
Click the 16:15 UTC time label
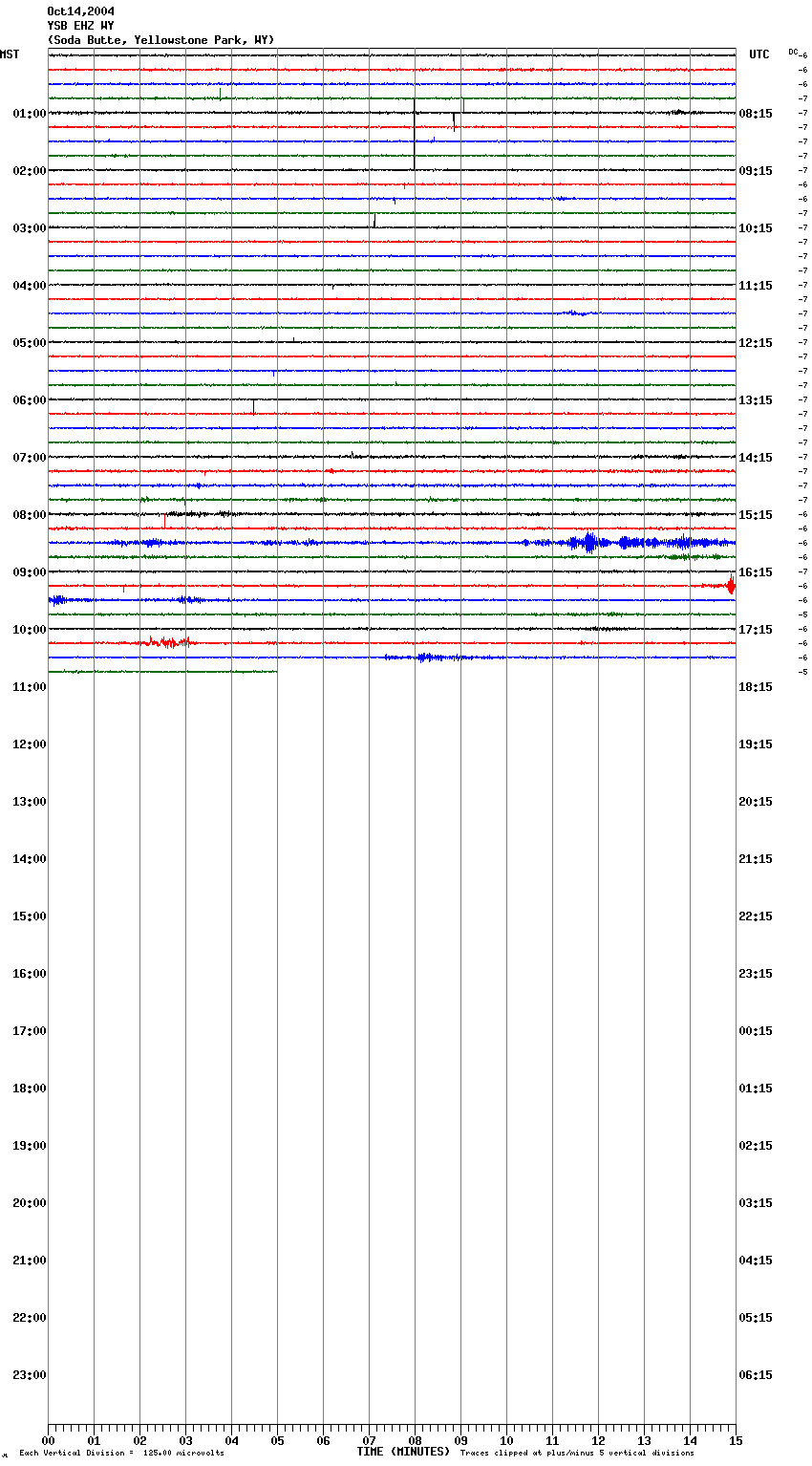coord(756,572)
